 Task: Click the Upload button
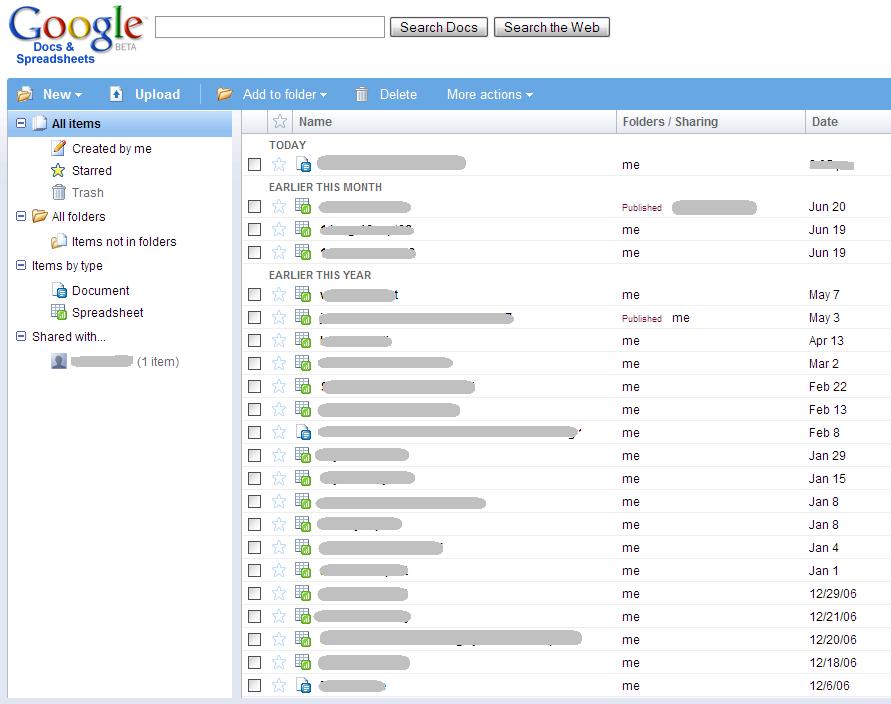click(157, 94)
